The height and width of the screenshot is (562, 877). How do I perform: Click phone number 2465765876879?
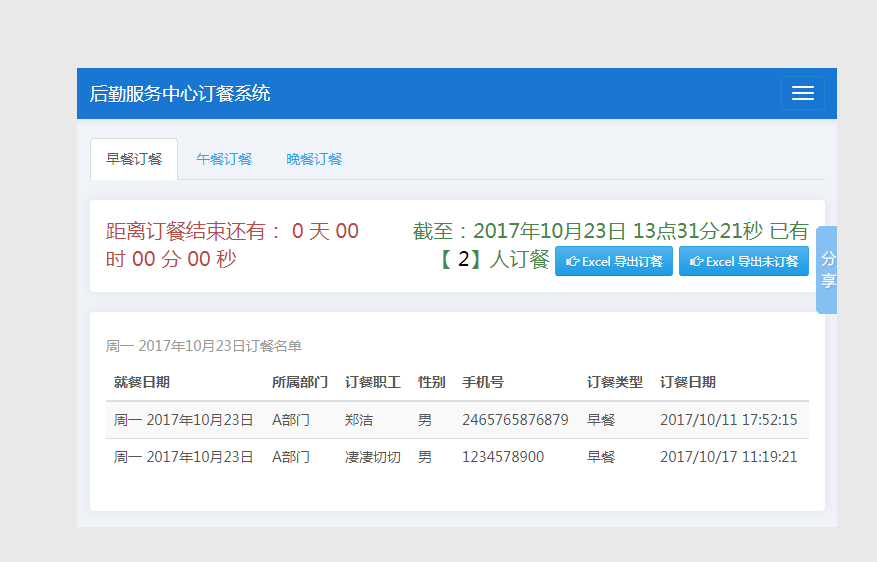(515, 420)
